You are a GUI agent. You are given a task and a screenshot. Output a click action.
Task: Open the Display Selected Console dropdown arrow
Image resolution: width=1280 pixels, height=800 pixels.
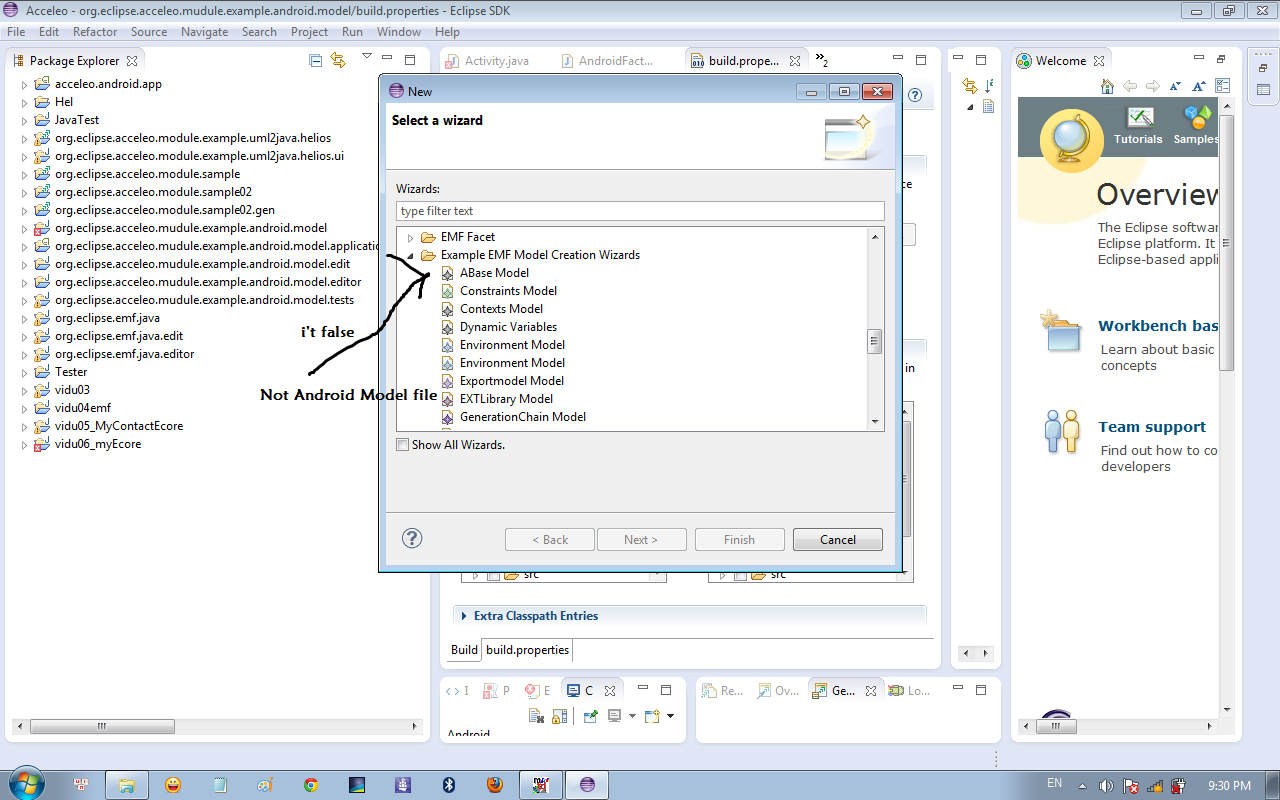click(x=632, y=716)
